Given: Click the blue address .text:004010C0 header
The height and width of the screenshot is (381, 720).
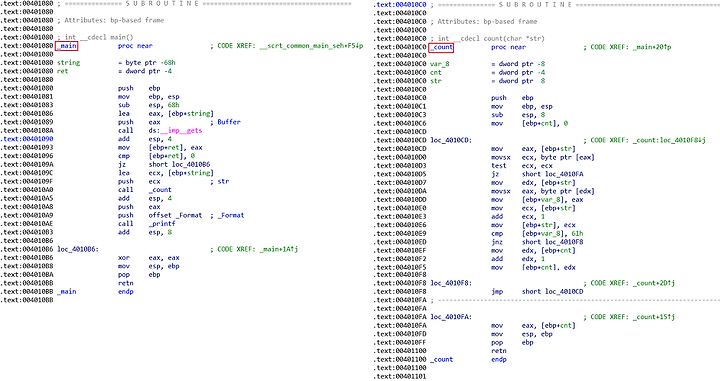Looking at the screenshot, I should tap(399, 5).
